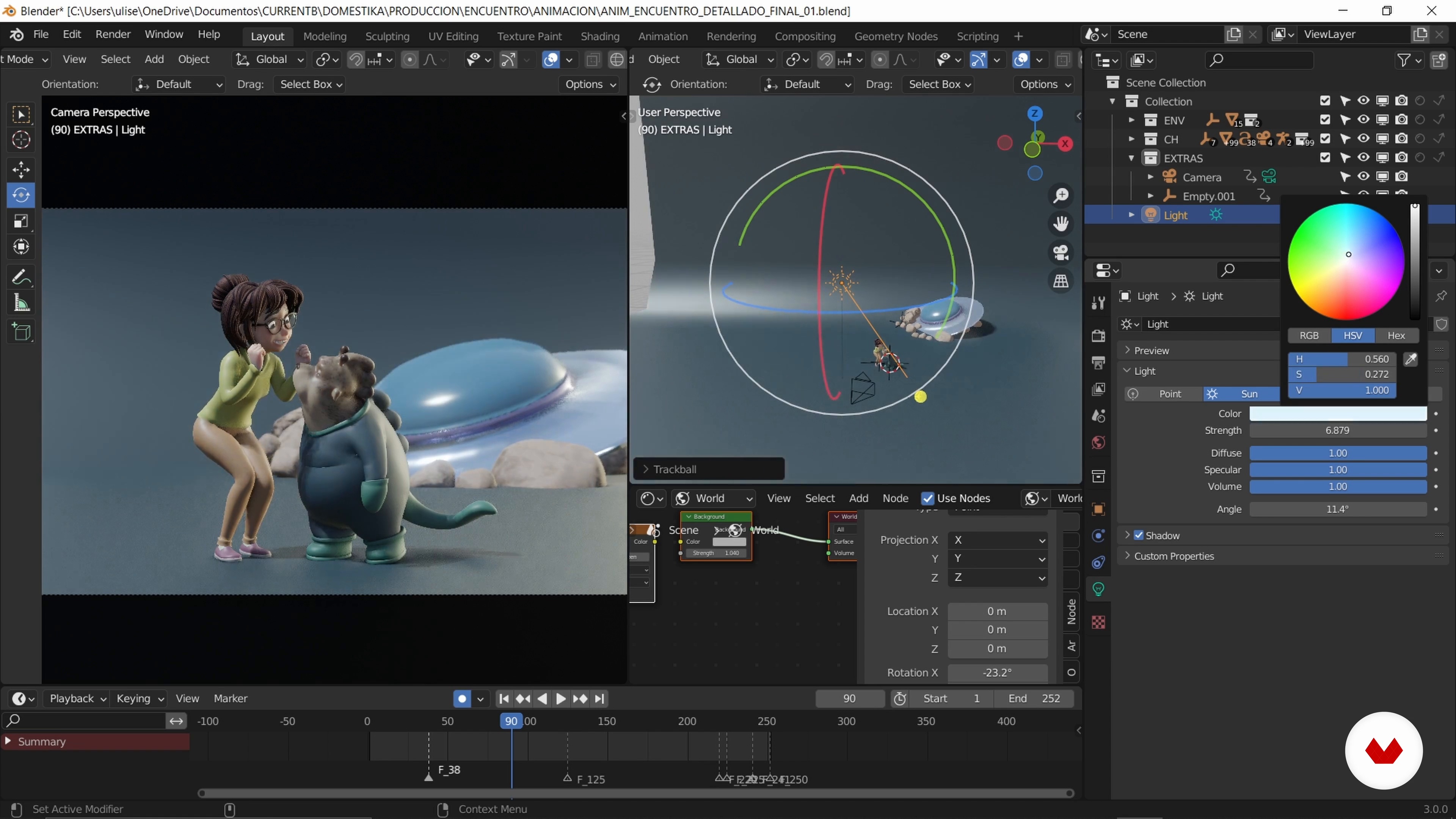Open World shader type dropdown
The height and width of the screenshot is (819, 1456).
click(714, 498)
